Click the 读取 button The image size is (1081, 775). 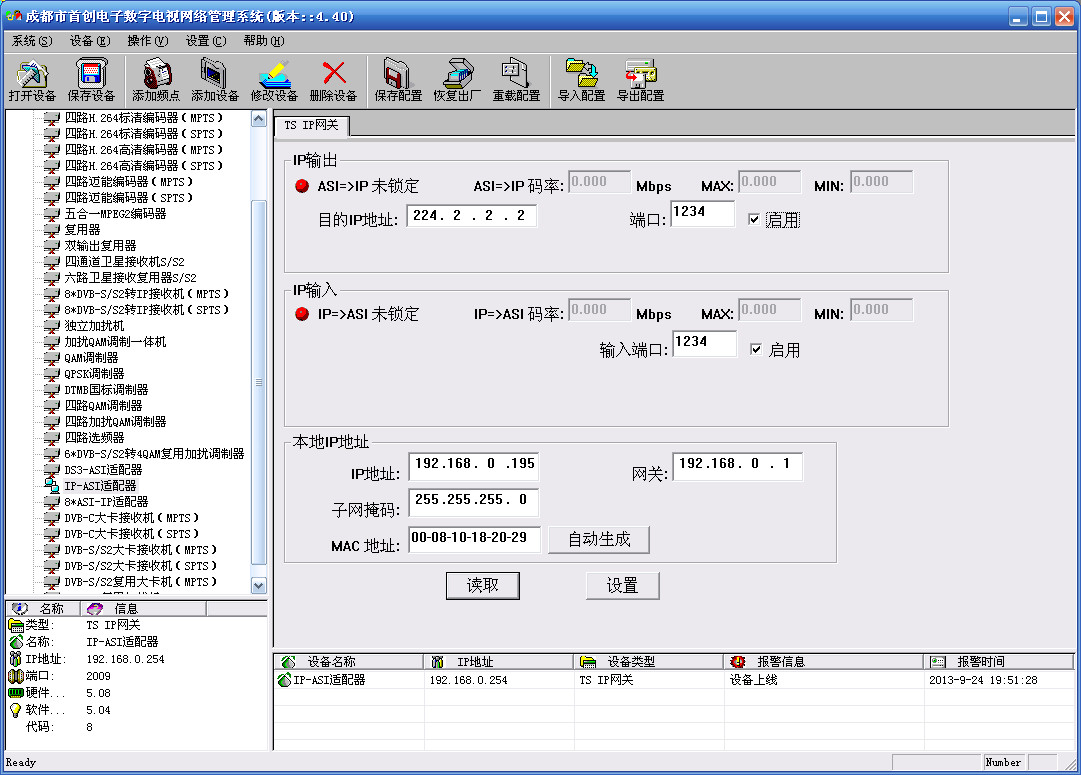(x=483, y=586)
